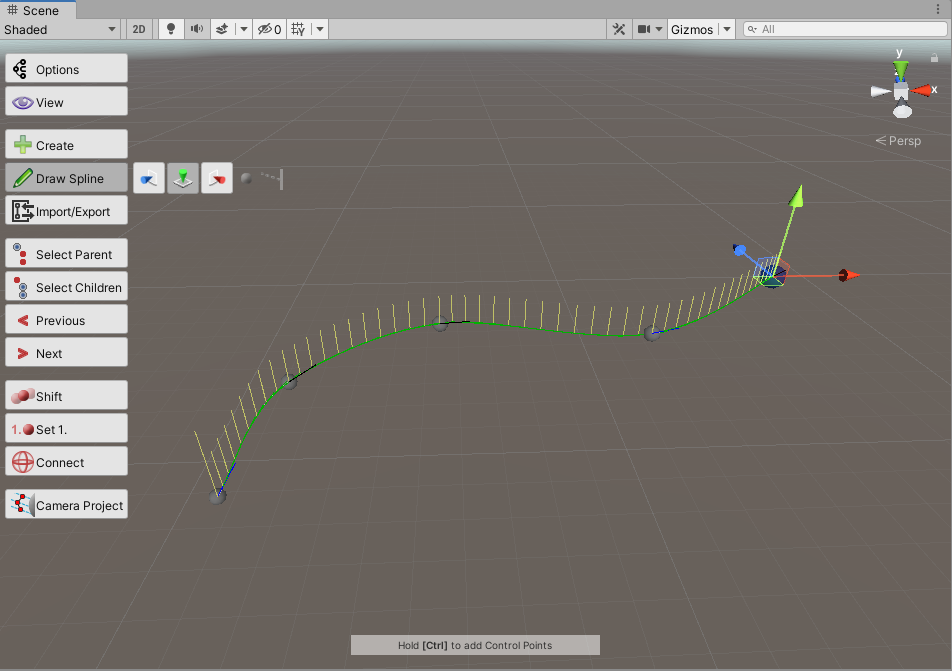The width and height of the screenshot is (952, 671).
Task: Select the red X-plane draw mode
Action: tap(217, 178)
